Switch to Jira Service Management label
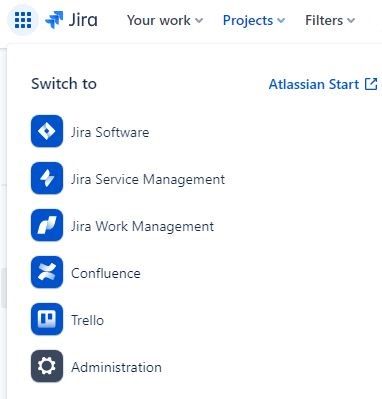Viewport: 382px width, 399px height. coord(148,180)
